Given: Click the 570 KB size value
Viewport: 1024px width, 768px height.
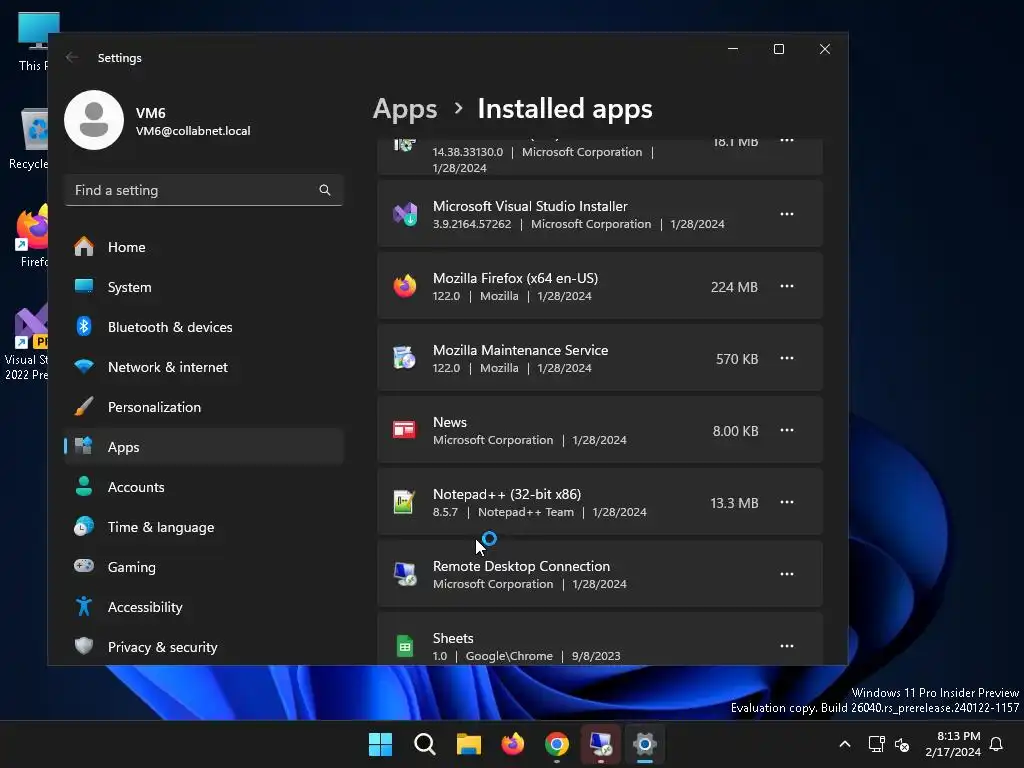Looking at the screenshot, I should coord(737,359).
